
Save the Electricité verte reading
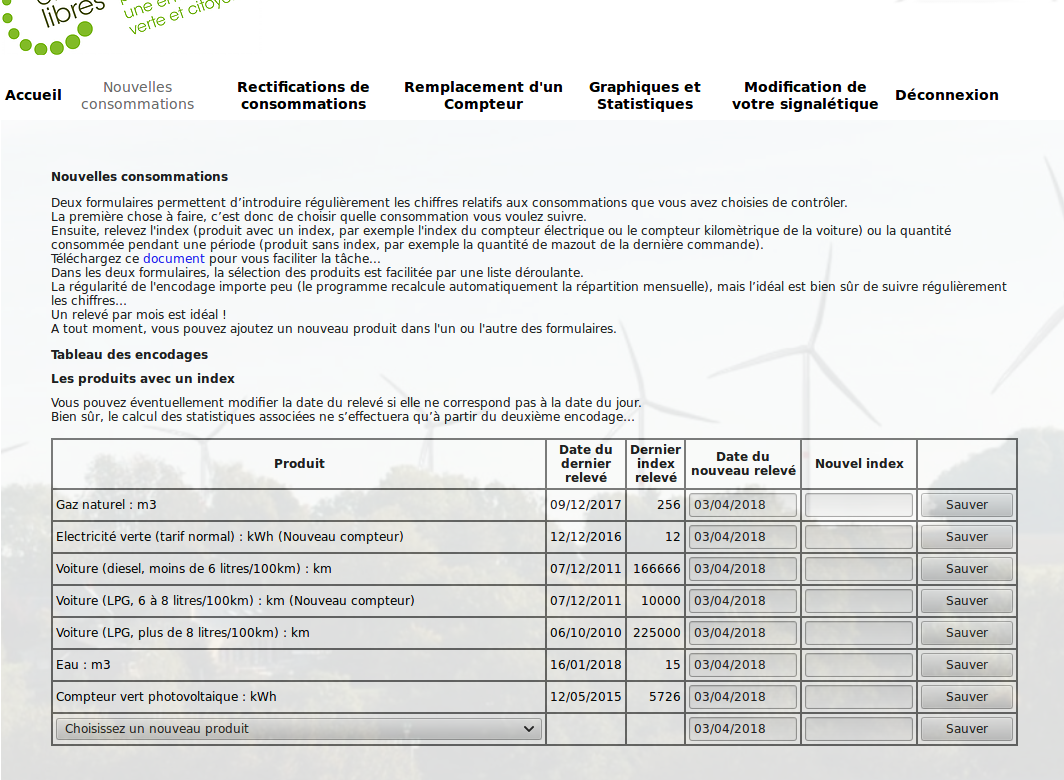(966, 537)
